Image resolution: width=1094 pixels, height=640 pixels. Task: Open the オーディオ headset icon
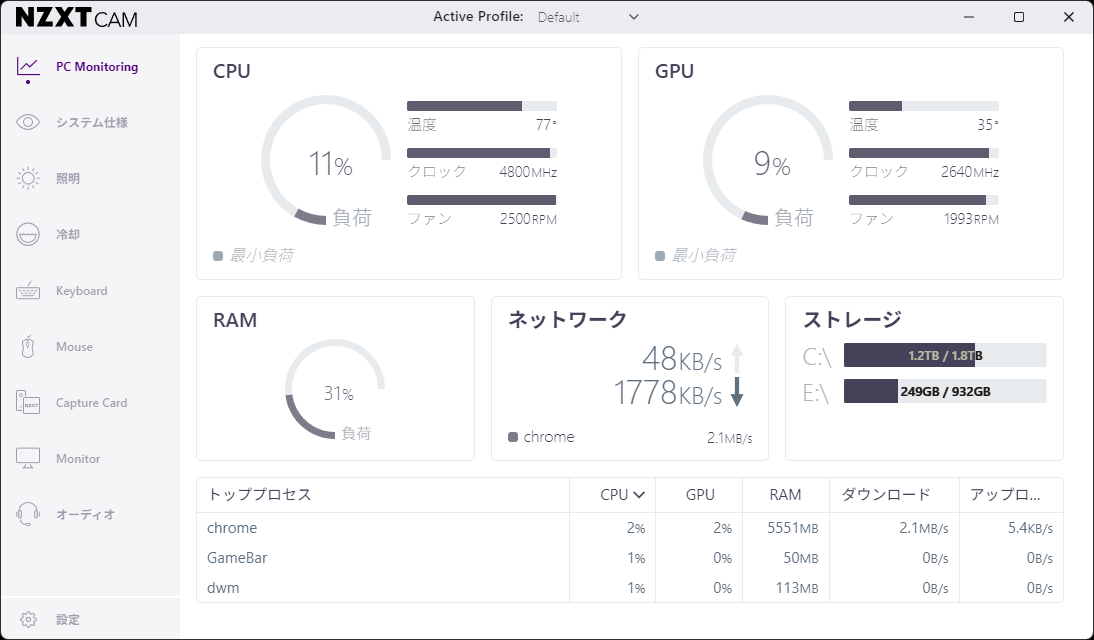point(28,515)
